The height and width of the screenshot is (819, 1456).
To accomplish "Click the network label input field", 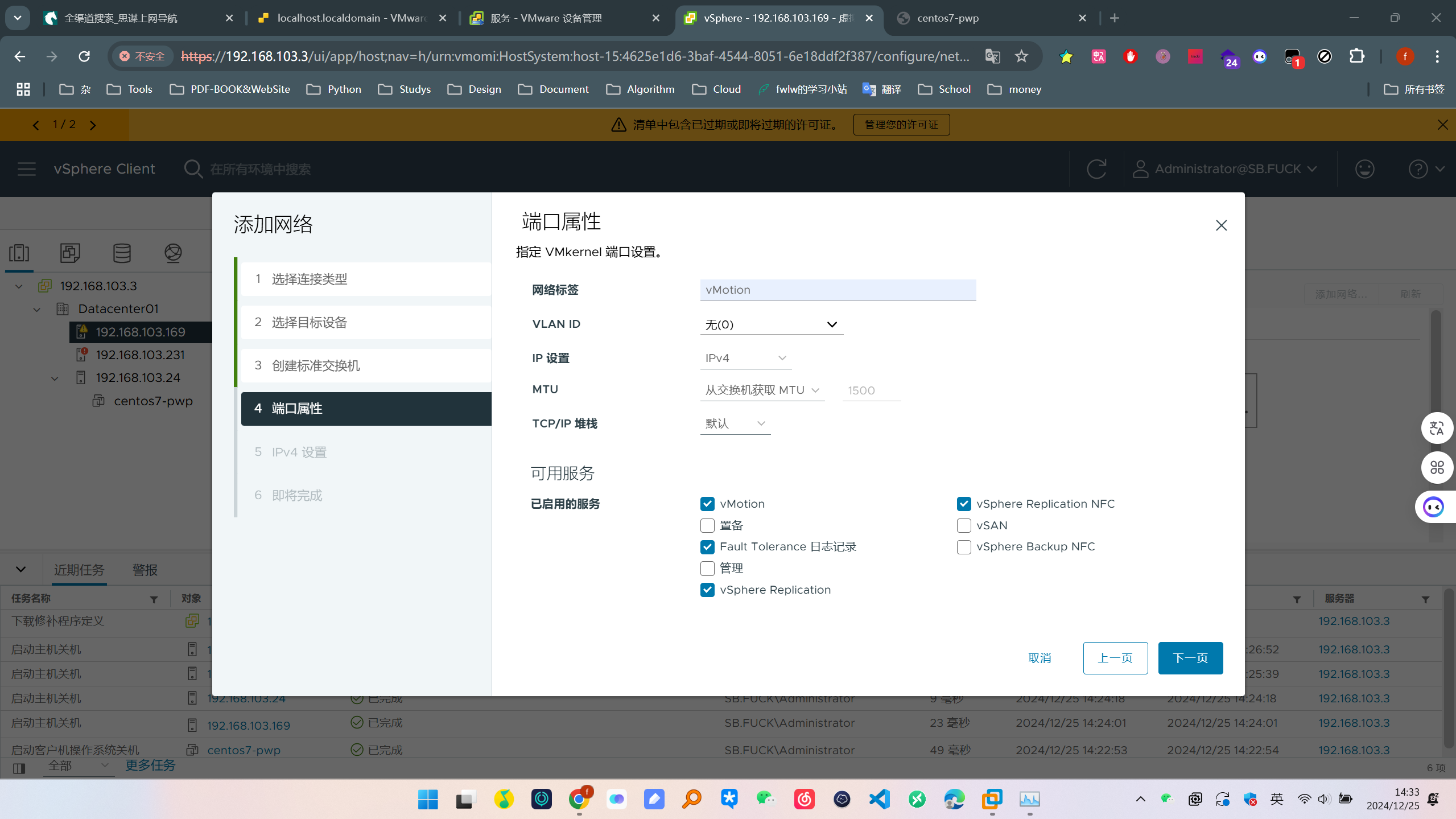I will pyautogui.click(x=838, y=290).
